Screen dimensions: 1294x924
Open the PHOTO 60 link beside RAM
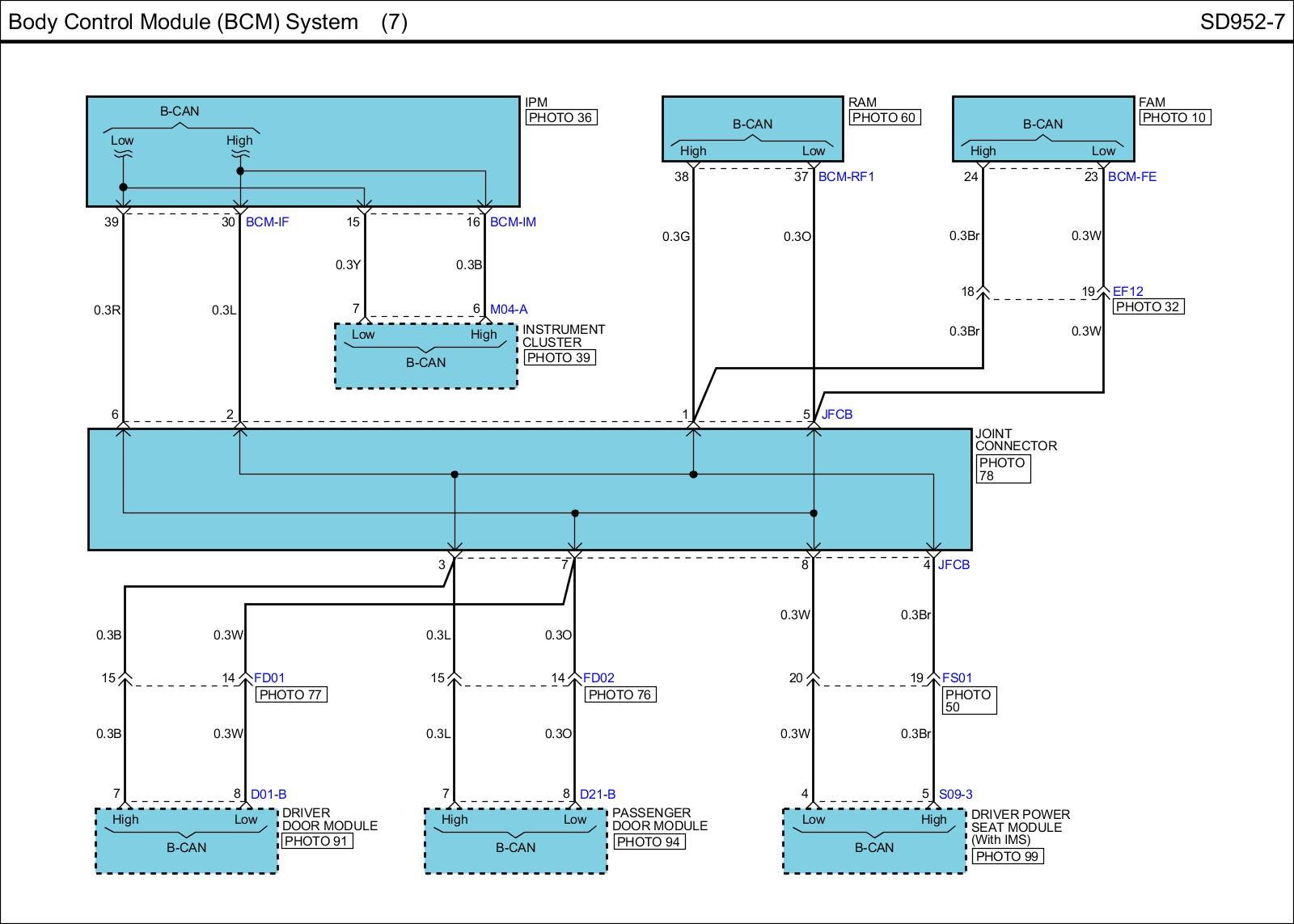[x=884, y=118]
